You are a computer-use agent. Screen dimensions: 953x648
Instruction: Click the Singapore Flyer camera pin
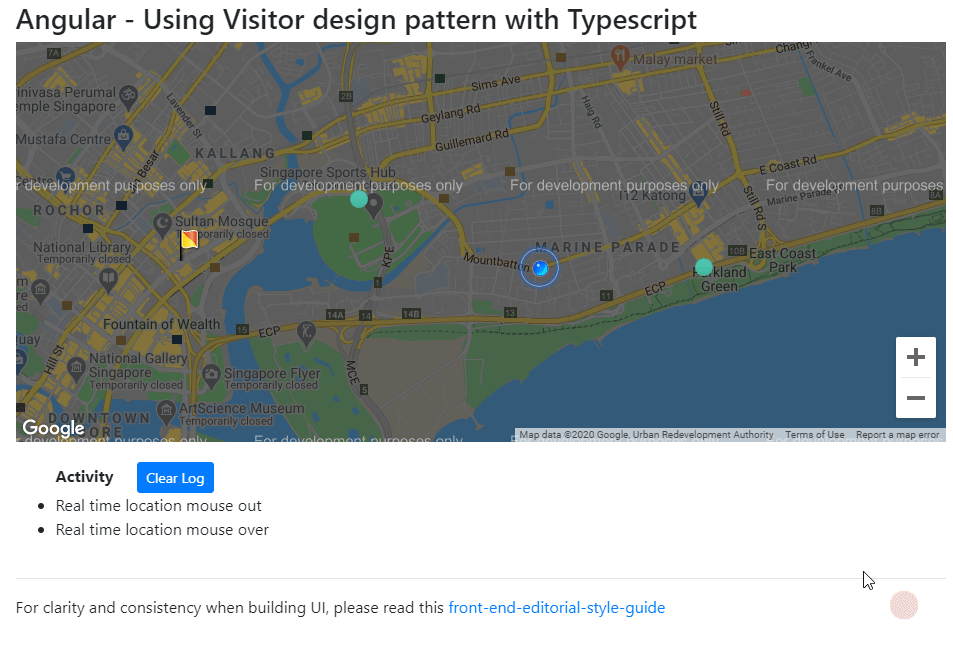point(211,376)
